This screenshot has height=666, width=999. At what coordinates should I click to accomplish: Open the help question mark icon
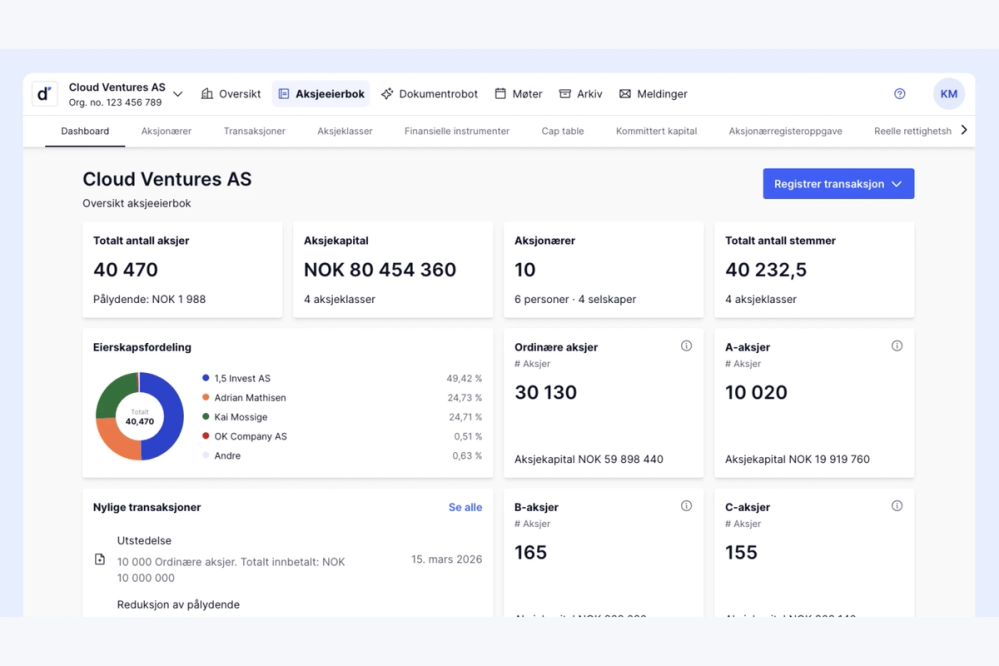(x=900, y=94)
